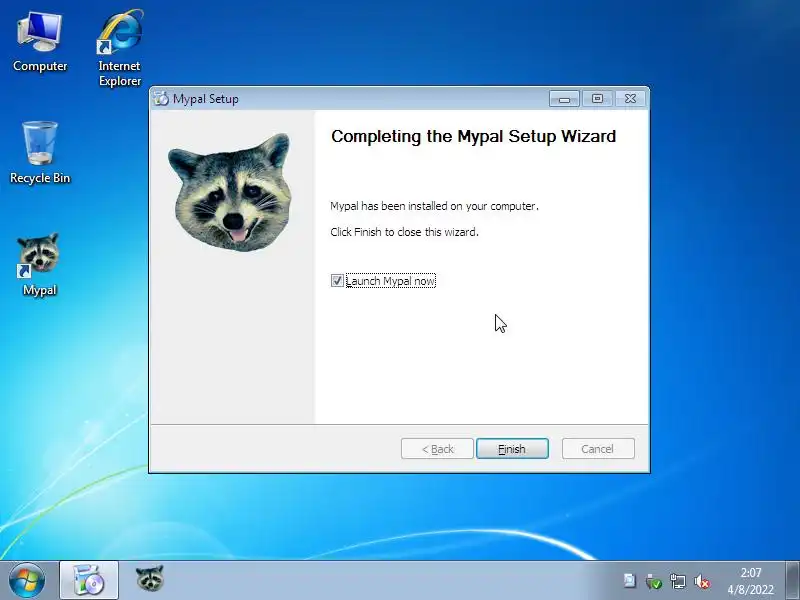Image resolution: width=800 pixels, height=600 pixels.
Task: Click the text 'Click Finish to close this wizard.'
Action: (405, 232)
